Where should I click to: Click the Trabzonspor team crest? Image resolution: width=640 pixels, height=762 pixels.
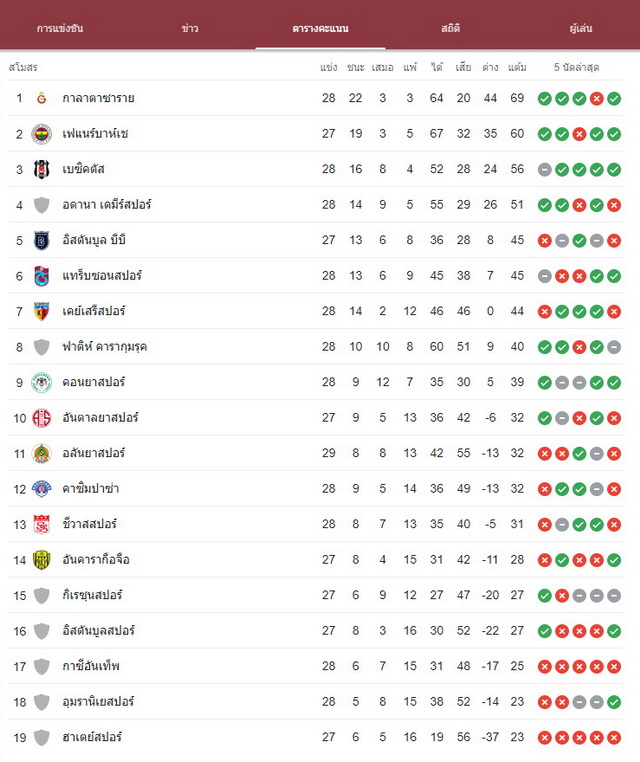(42, 276)
